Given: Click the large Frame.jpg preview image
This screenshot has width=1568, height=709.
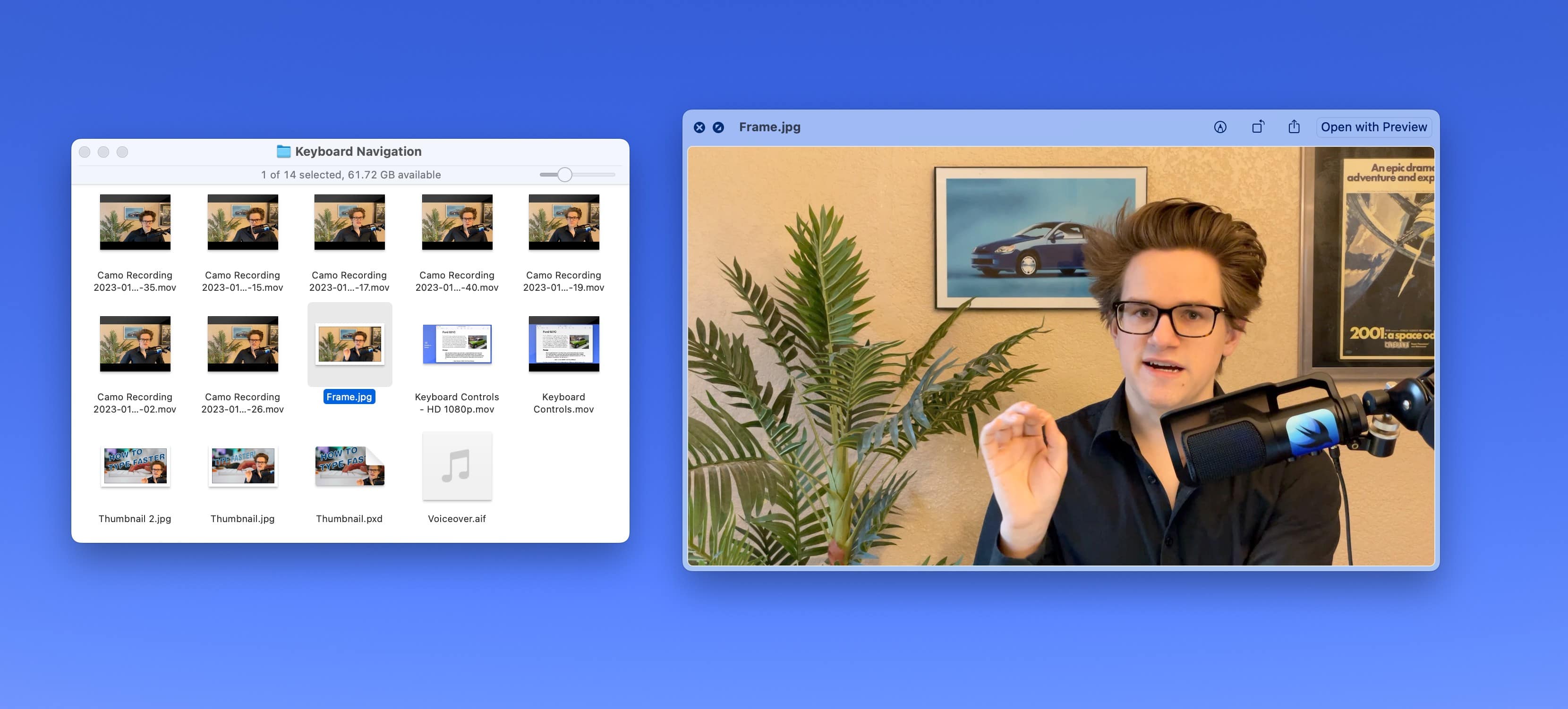Looking at the screenshot, I should coord(1060,356).
